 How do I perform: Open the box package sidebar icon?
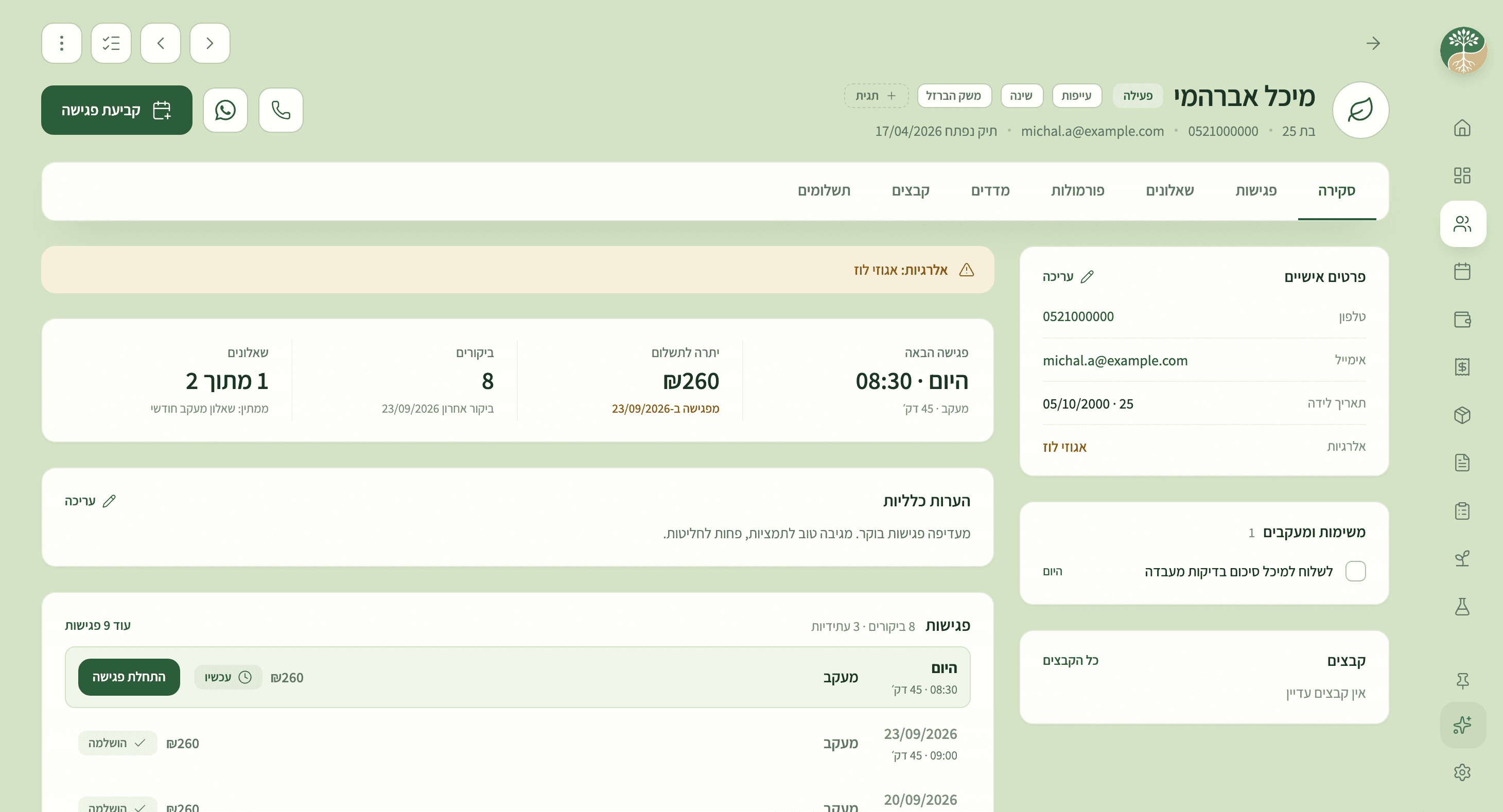[1462, 415]
